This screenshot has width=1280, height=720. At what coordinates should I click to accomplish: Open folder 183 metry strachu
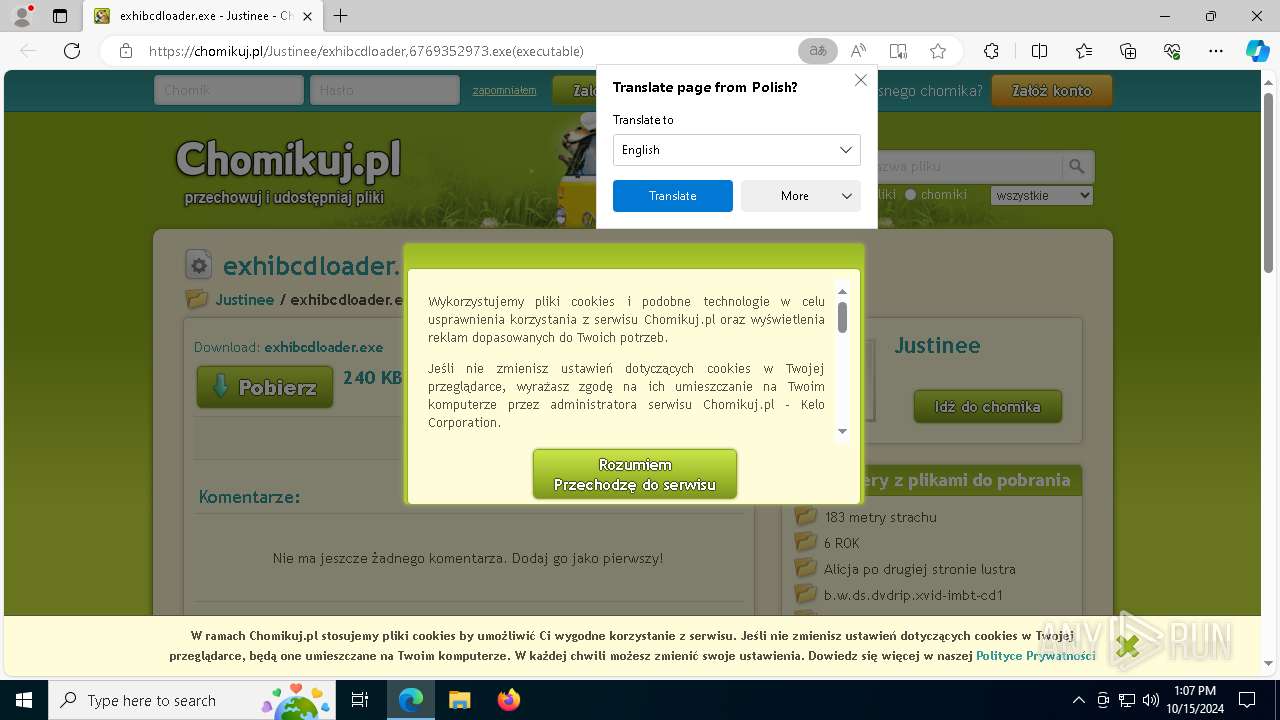point(880,517)
